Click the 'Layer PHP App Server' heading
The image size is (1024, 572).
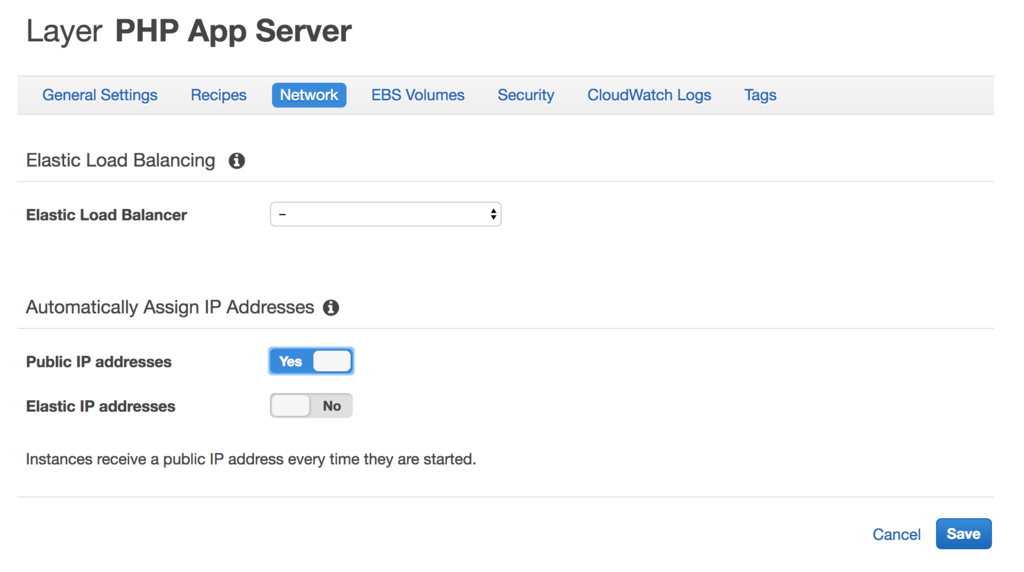click(x=189, y=31)
